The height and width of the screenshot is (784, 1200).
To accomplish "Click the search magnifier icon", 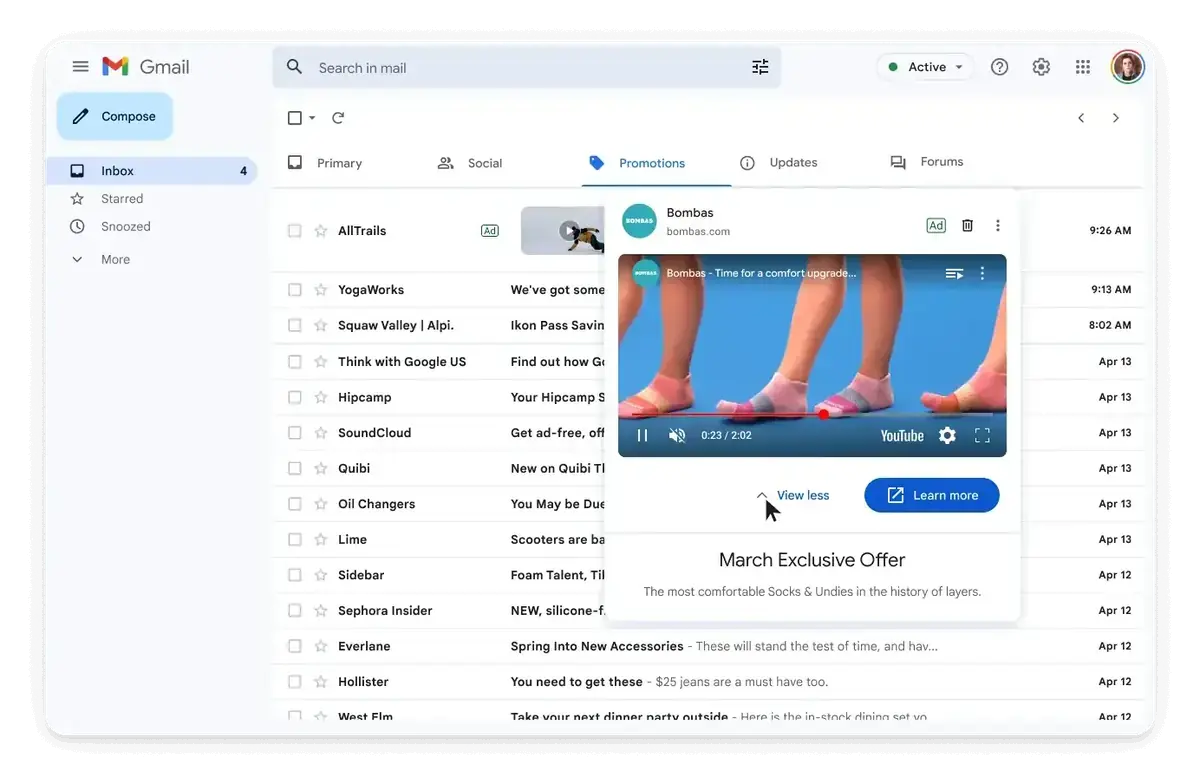I will click(294, 67).
